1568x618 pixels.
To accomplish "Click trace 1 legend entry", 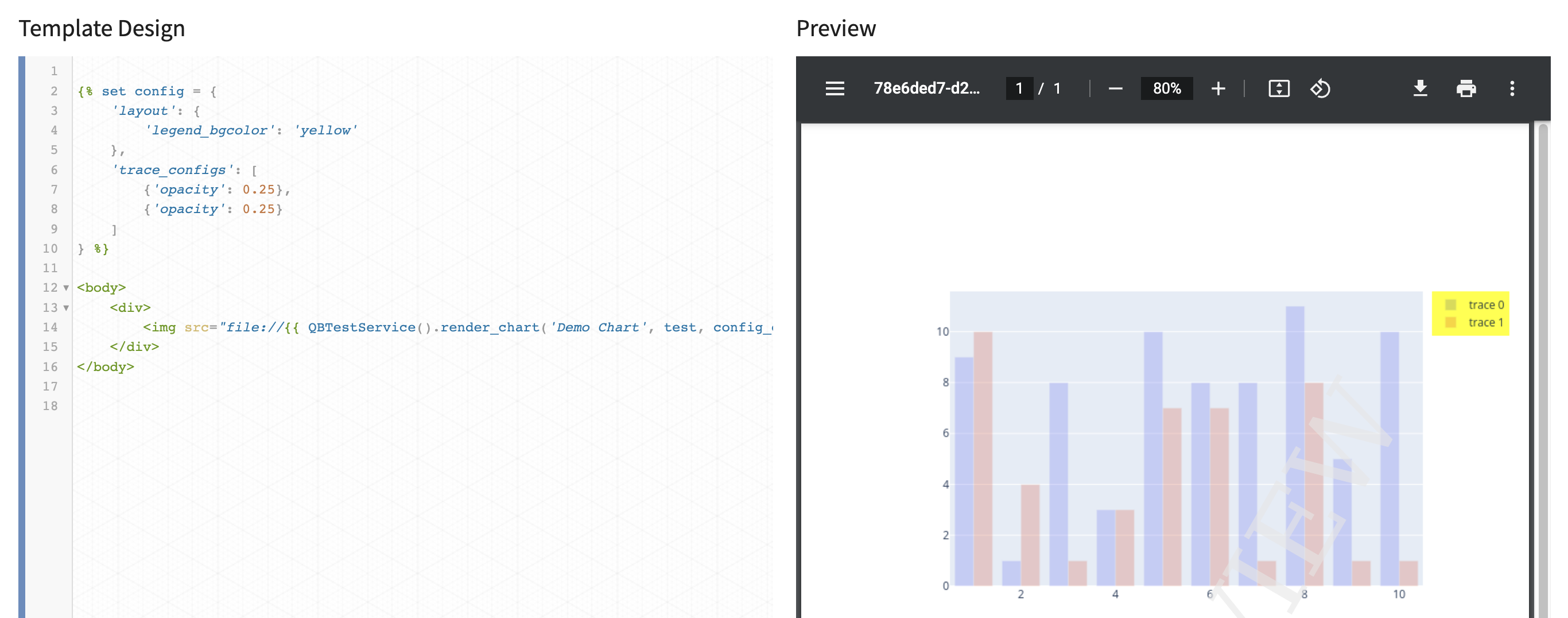I will click(x=1485, y=323).
